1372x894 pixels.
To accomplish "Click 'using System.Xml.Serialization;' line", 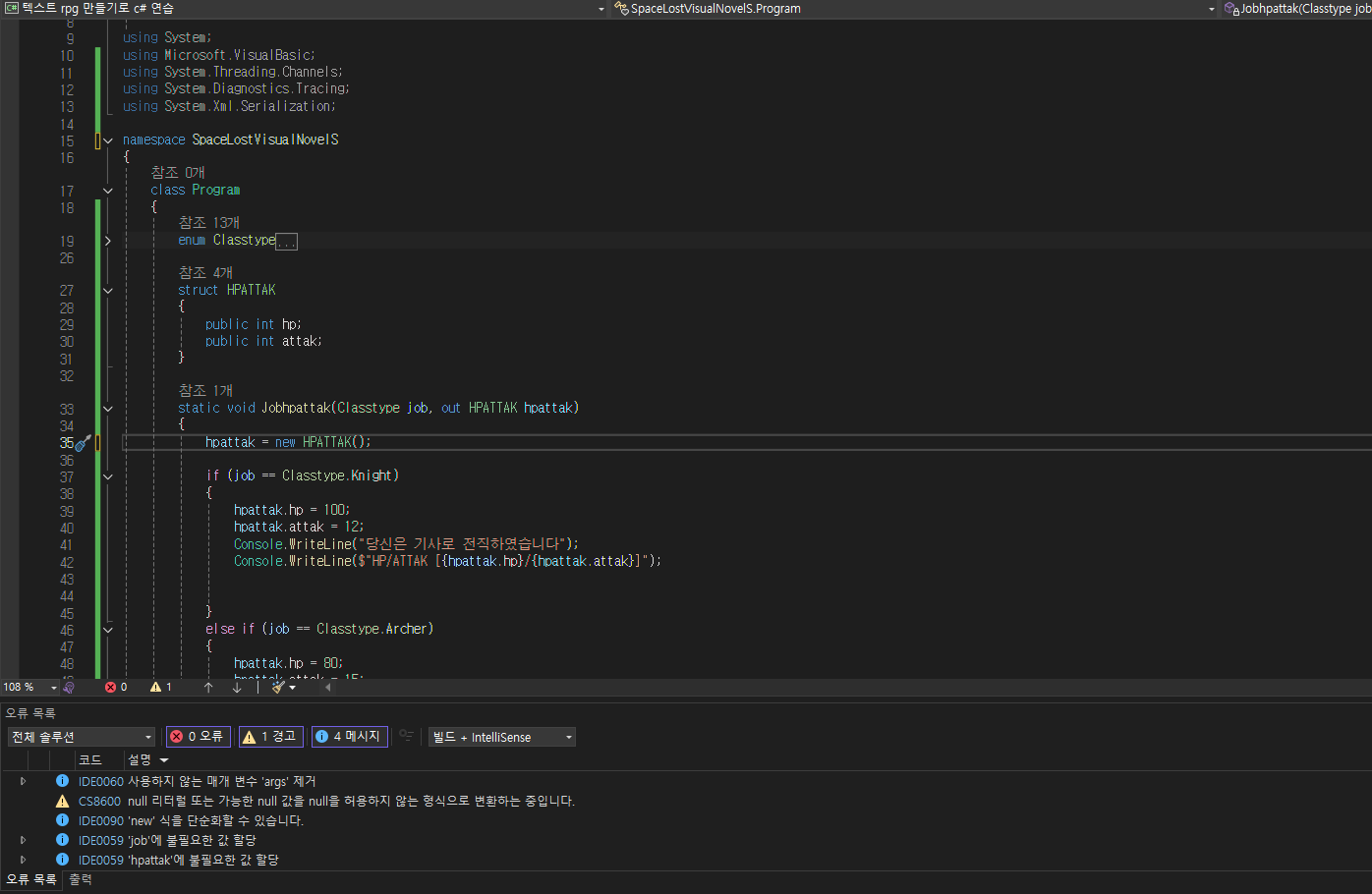I will (x=229, y=106).
